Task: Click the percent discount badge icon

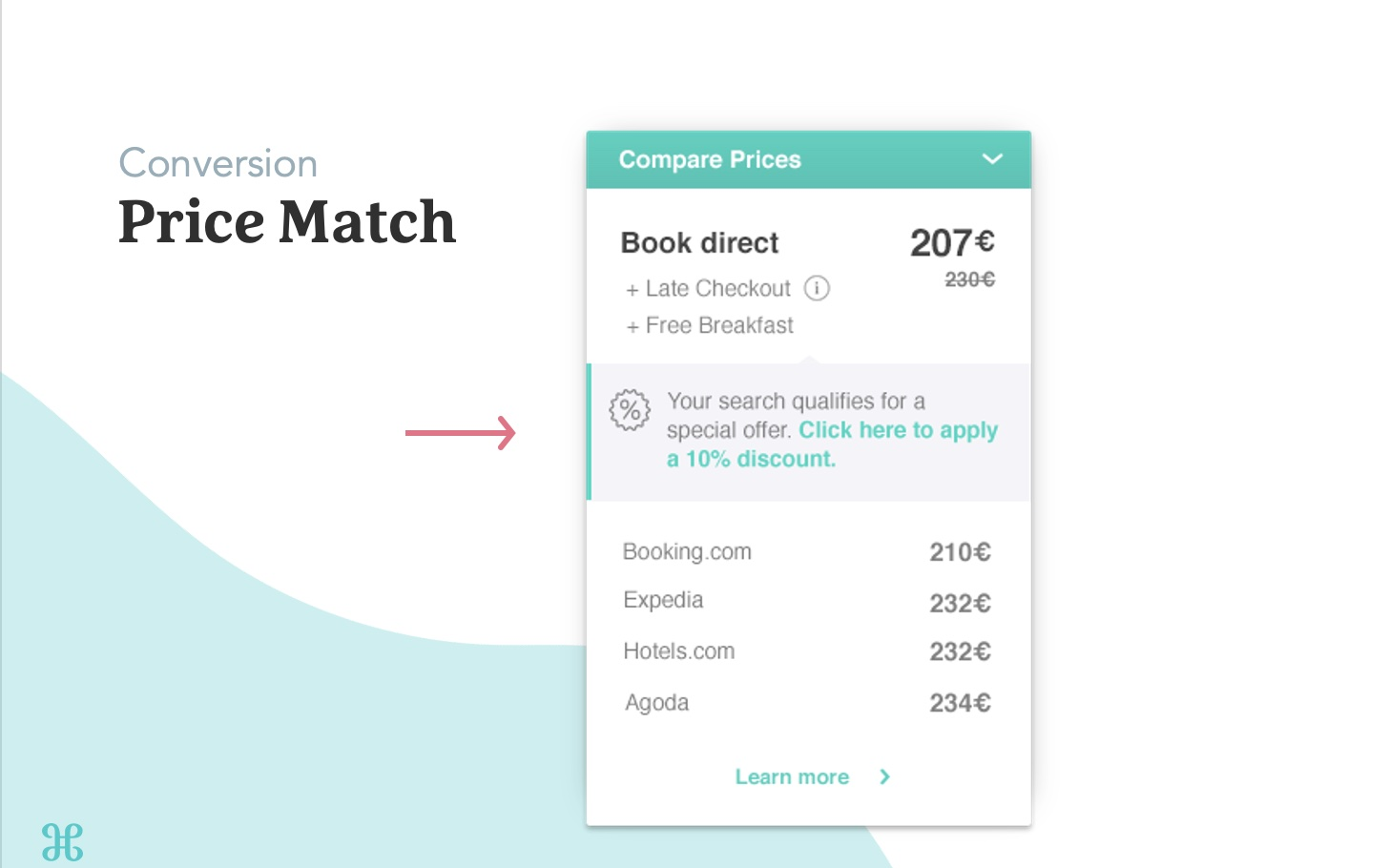Action: pos(630,411)
